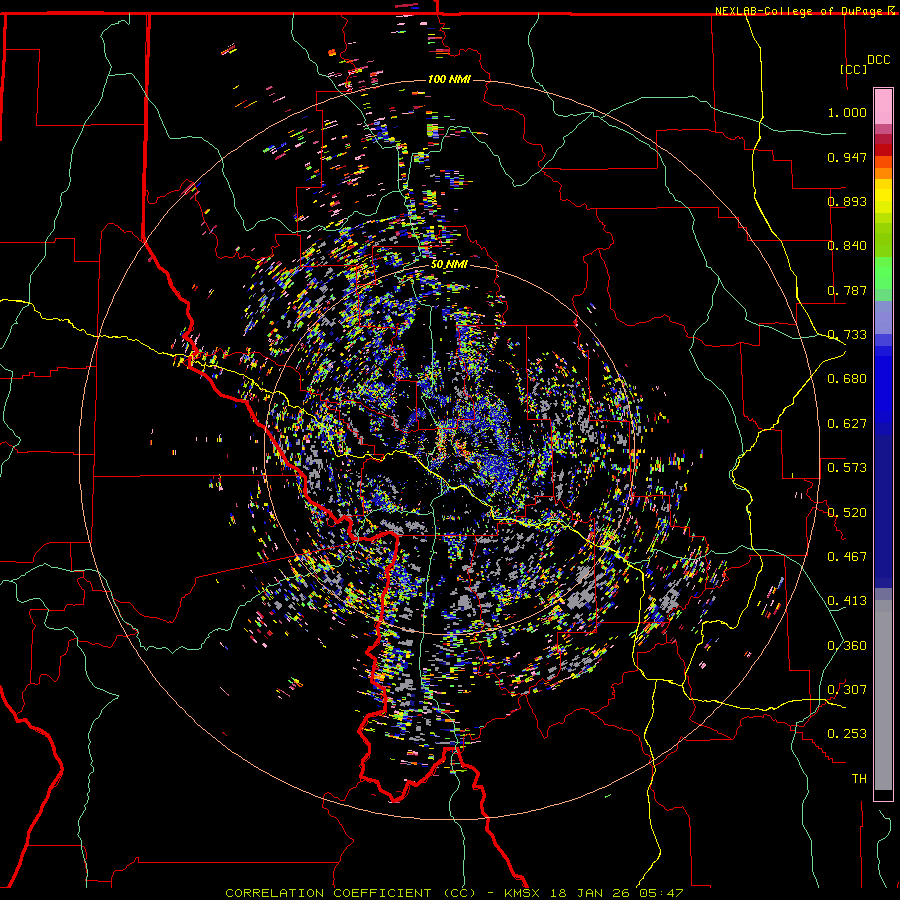Select the 0.680 scale value
Image resolution: width=900 pixels, height=900 pixels.
point(847,379)
